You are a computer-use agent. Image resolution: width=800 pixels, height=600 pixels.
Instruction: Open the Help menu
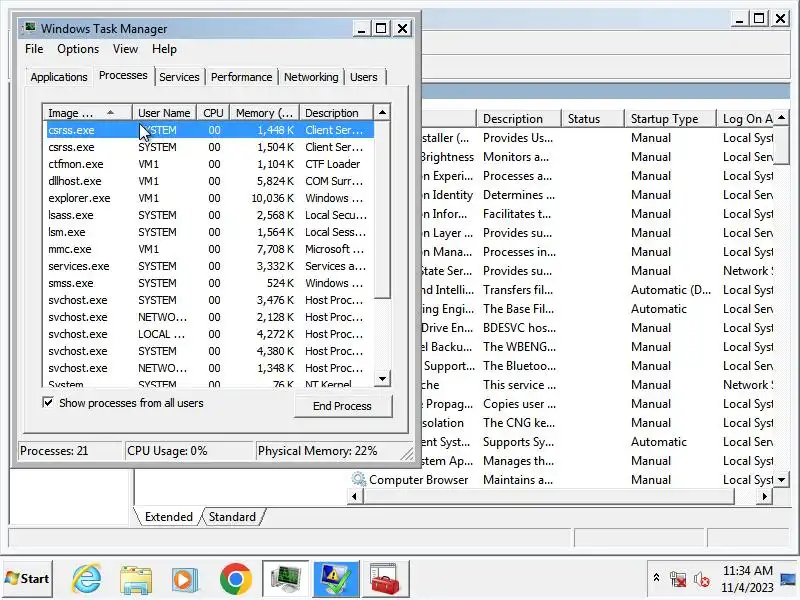pyautogui.click(x=164, y=49)
